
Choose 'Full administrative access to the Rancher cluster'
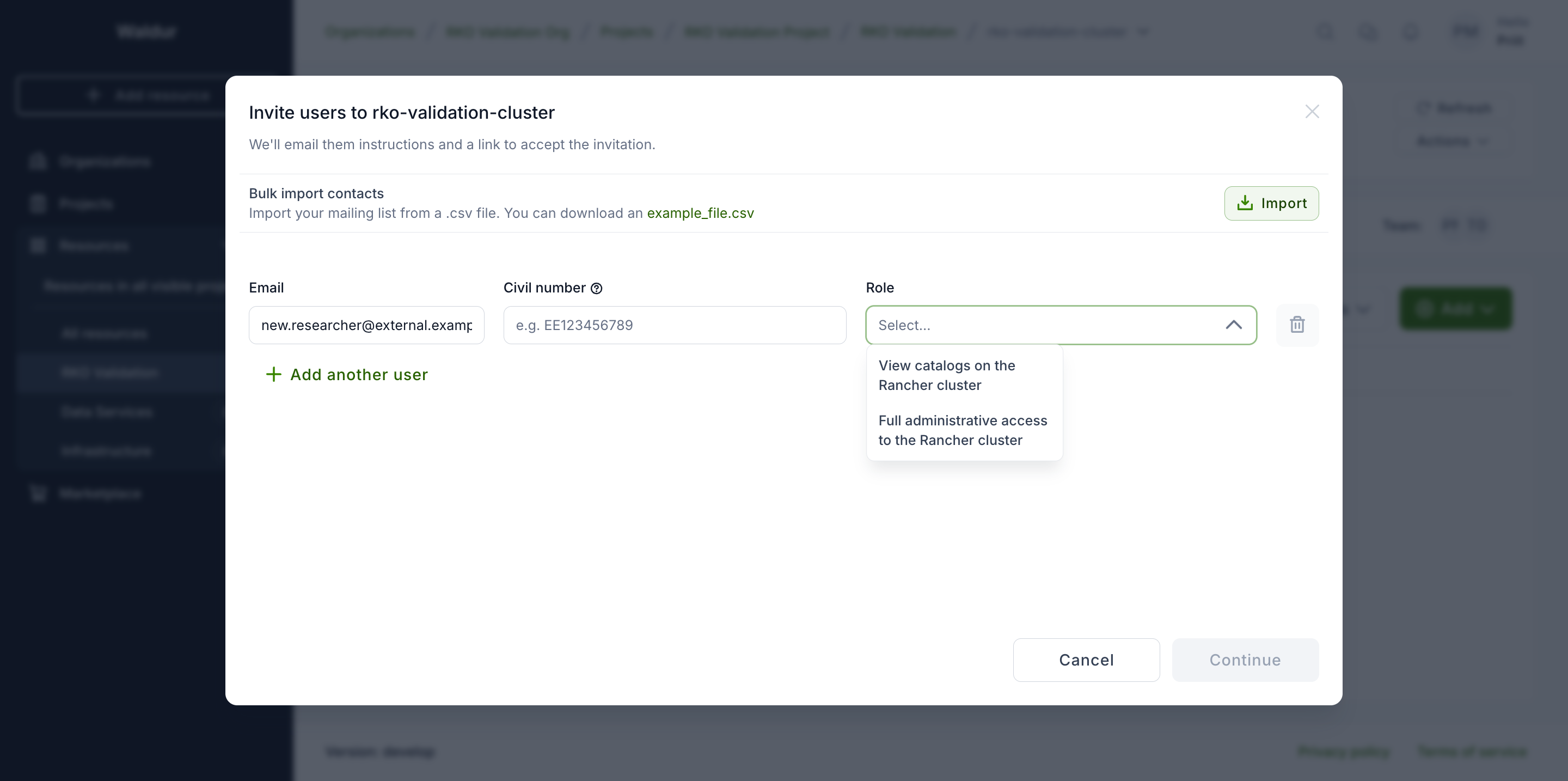964,430
